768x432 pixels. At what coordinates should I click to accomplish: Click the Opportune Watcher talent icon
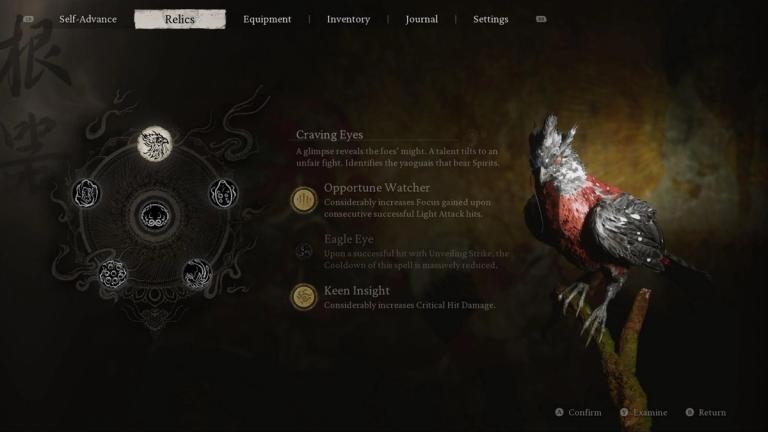(304, 200)
